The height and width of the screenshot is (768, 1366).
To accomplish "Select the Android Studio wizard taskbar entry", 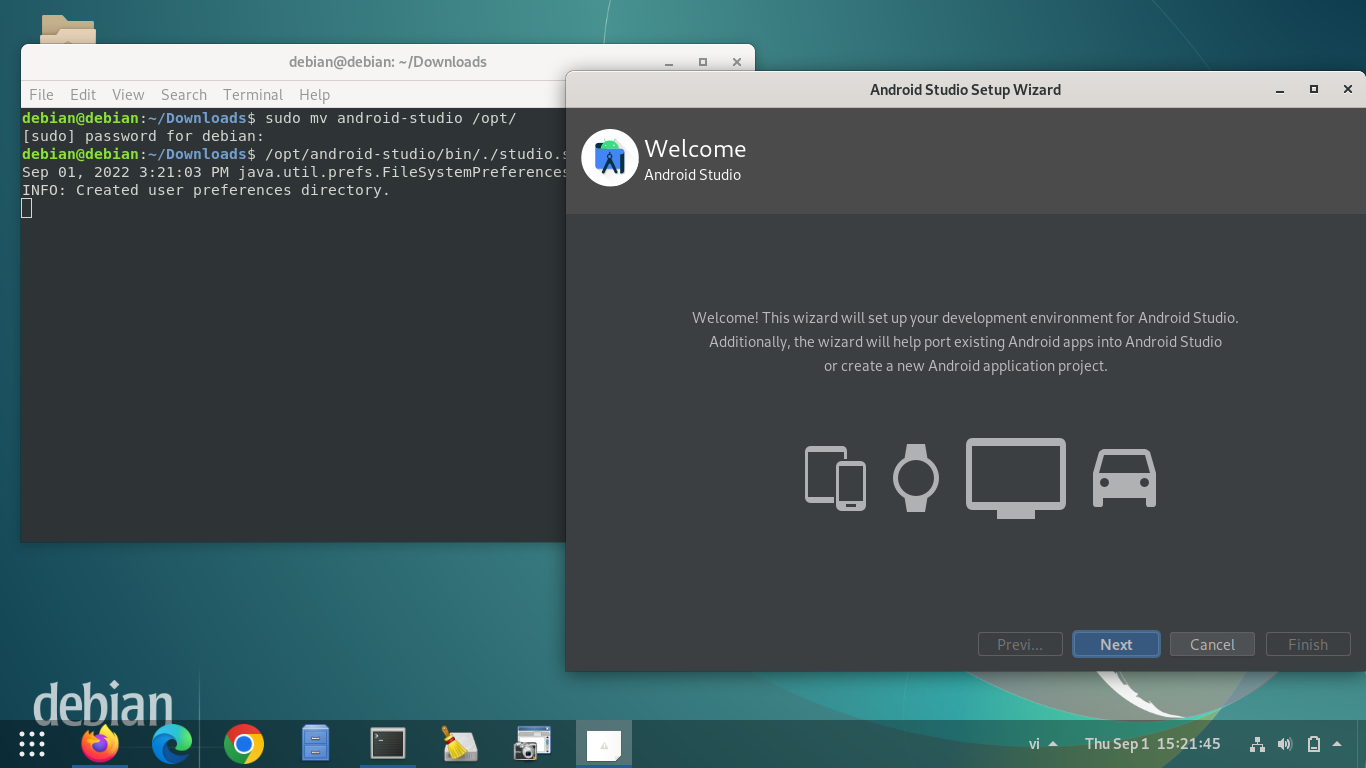I will (x=604, y=744).
